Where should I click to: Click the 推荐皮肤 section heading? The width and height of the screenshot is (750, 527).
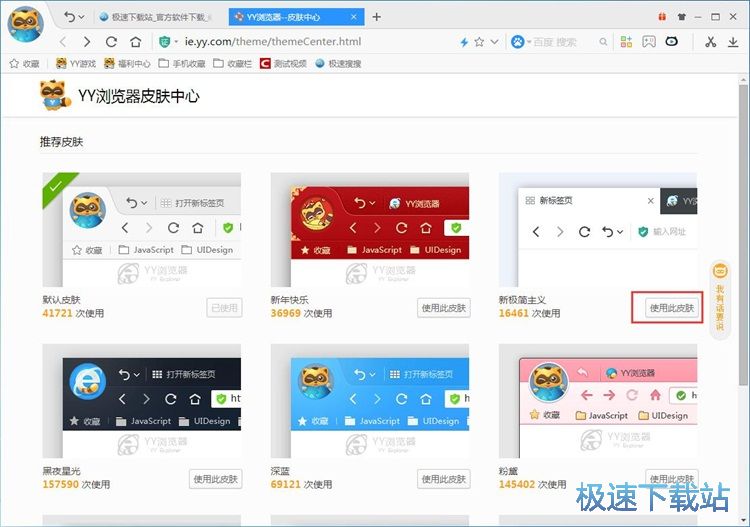coord(61,142)
